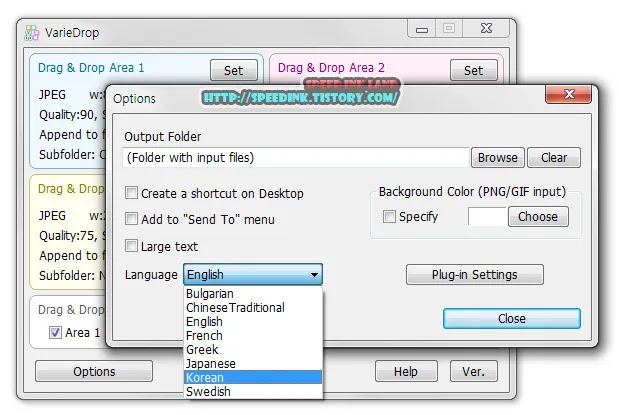Open Options in the VarieDrop window
The image size is (619, 415).
94,371
